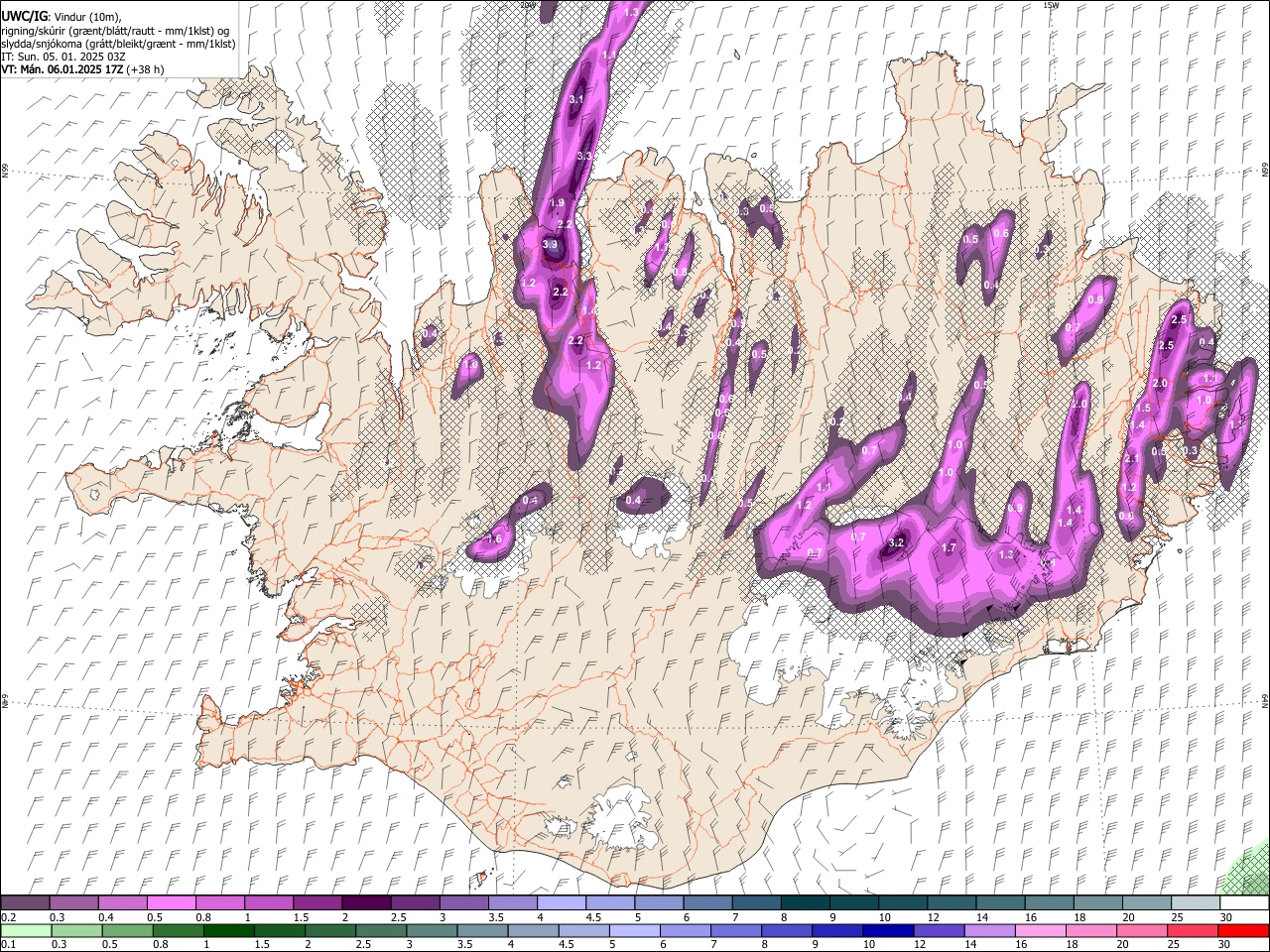This screenshot has width=1270, height=952.
Task: Click the 'slydda/snjókoma' legend description line
Action: tap(118, 44)
